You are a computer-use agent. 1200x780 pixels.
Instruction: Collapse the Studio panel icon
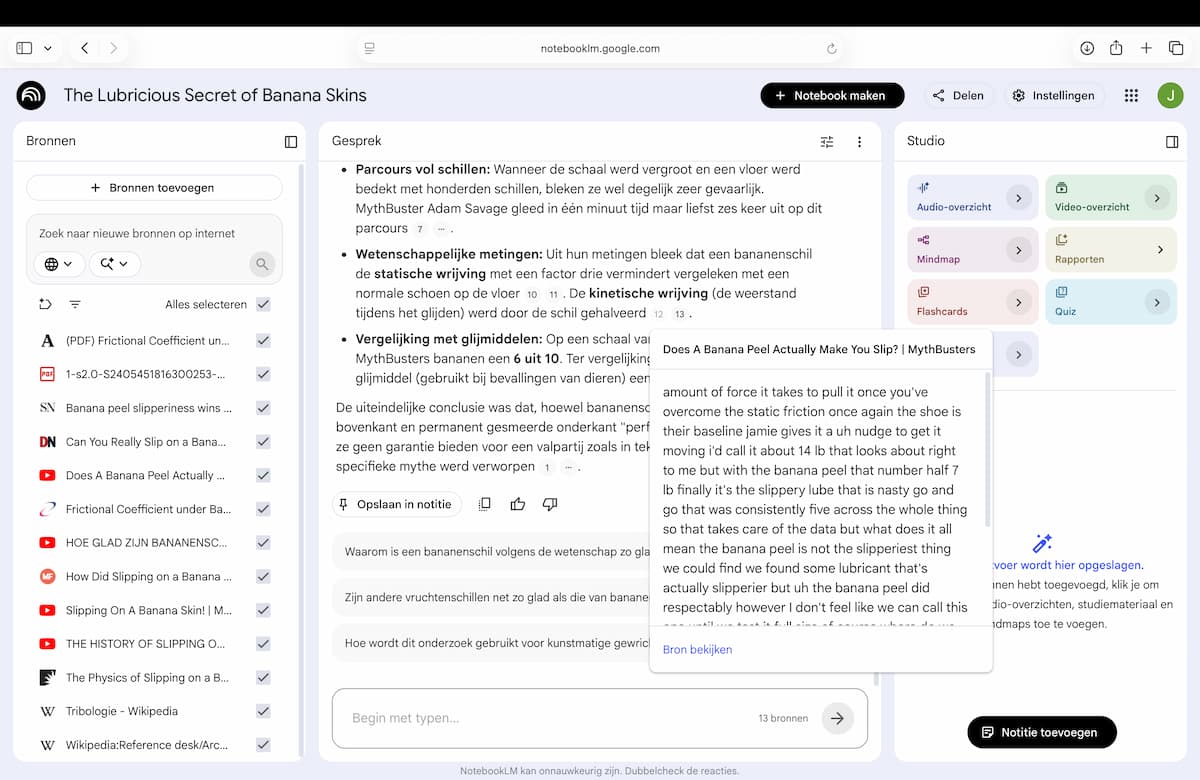point(1172,142)
